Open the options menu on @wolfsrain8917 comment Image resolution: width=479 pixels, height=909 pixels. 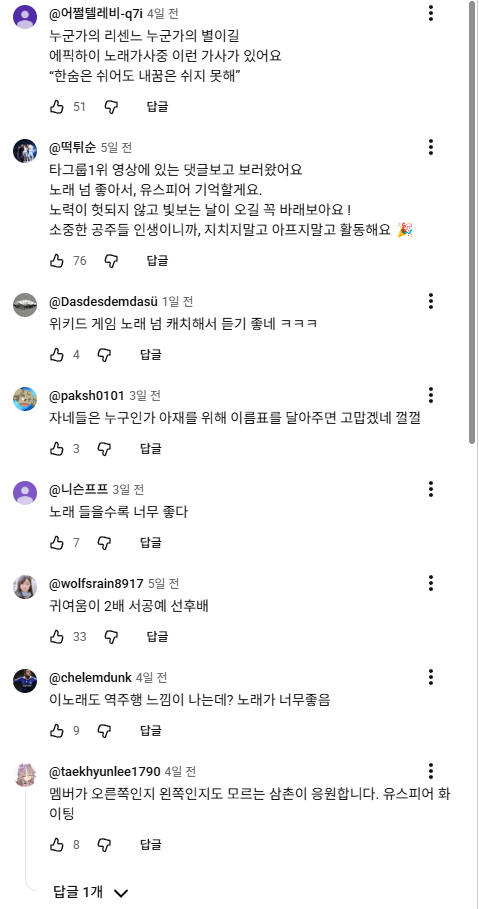(x=431, y=583)
